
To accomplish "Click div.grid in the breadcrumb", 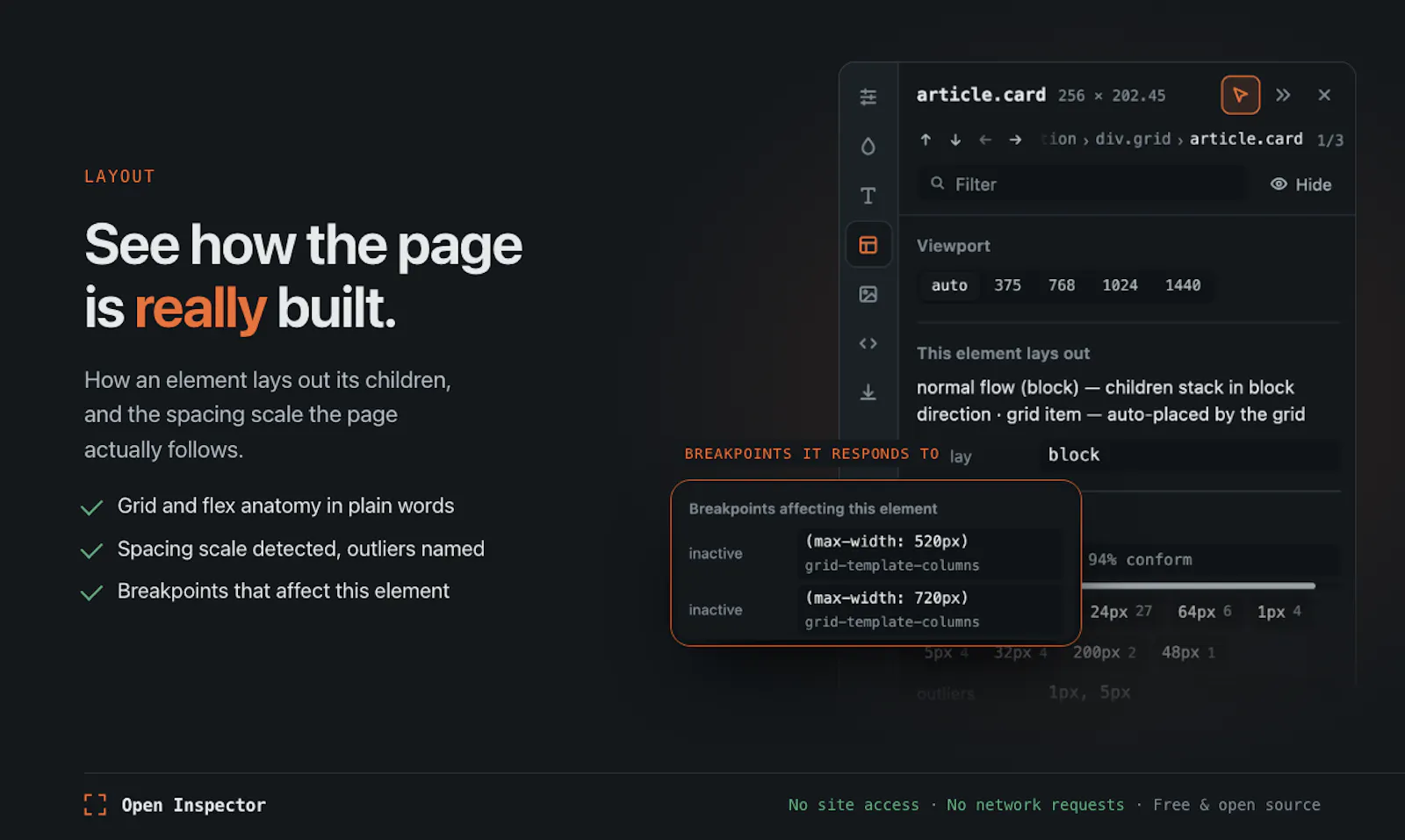I will click(1133, 139).
